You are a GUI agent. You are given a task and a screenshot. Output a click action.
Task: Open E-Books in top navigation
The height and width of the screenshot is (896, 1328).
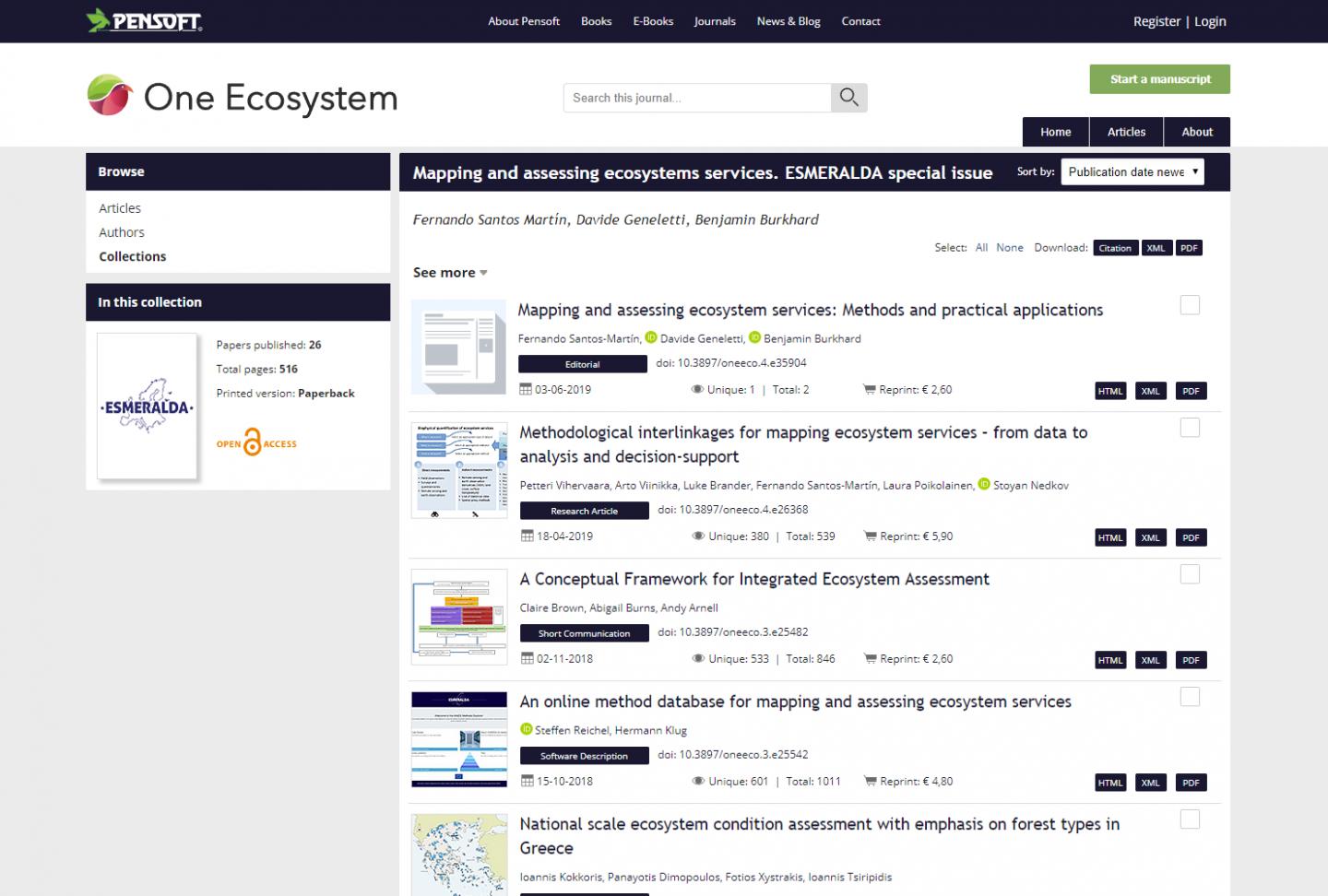(653, 21)
